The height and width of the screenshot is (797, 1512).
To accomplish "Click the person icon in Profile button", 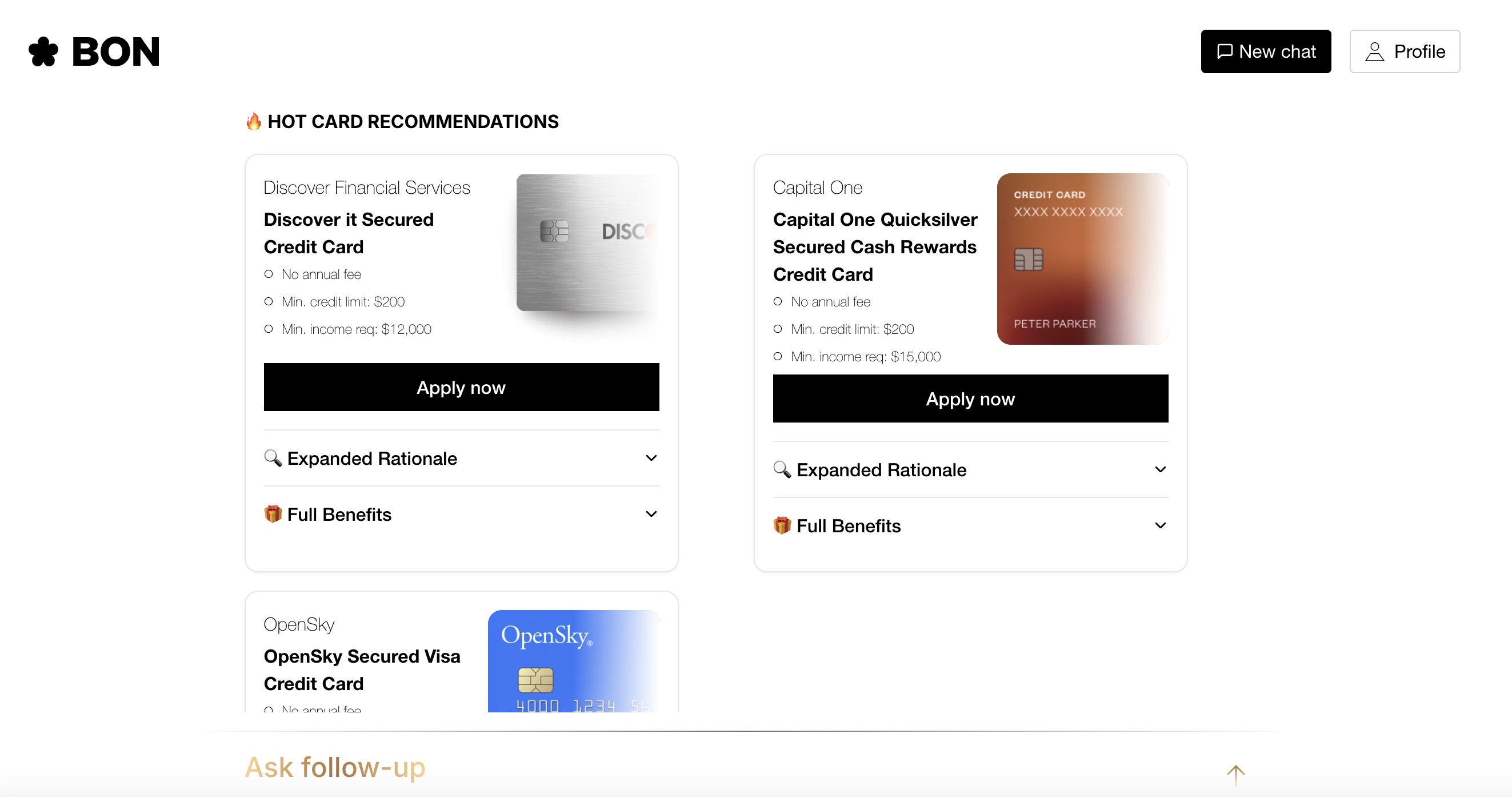I will 1375,51.
